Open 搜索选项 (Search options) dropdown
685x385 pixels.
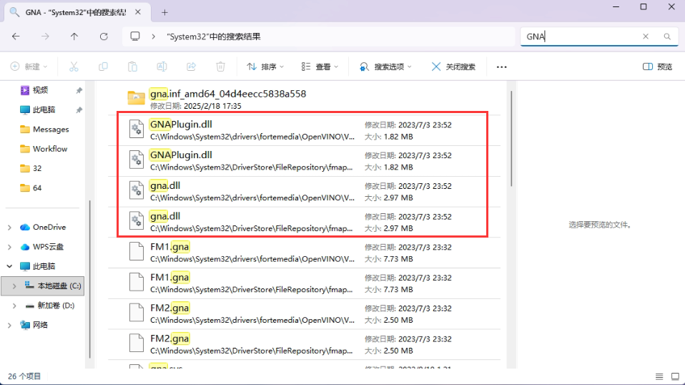tap(385, 67)
